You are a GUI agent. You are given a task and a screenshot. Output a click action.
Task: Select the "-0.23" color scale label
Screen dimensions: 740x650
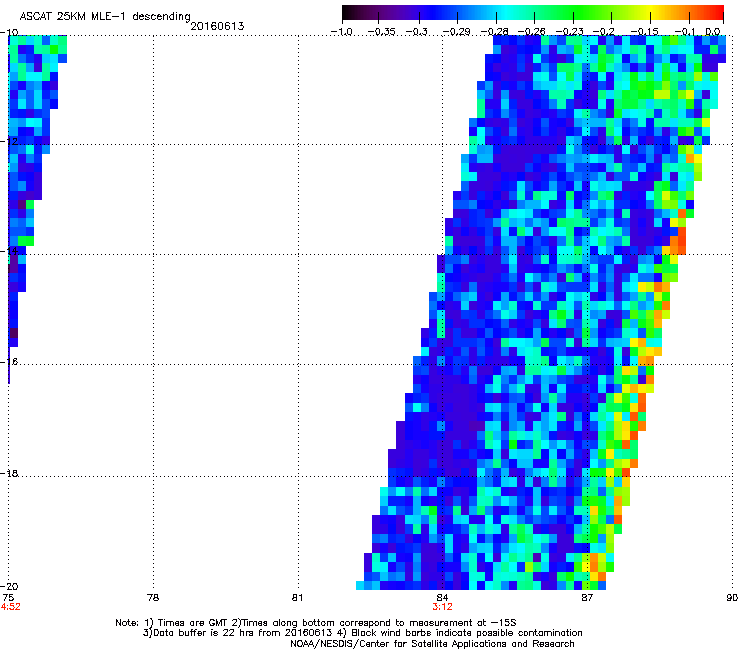click(570, 32)
